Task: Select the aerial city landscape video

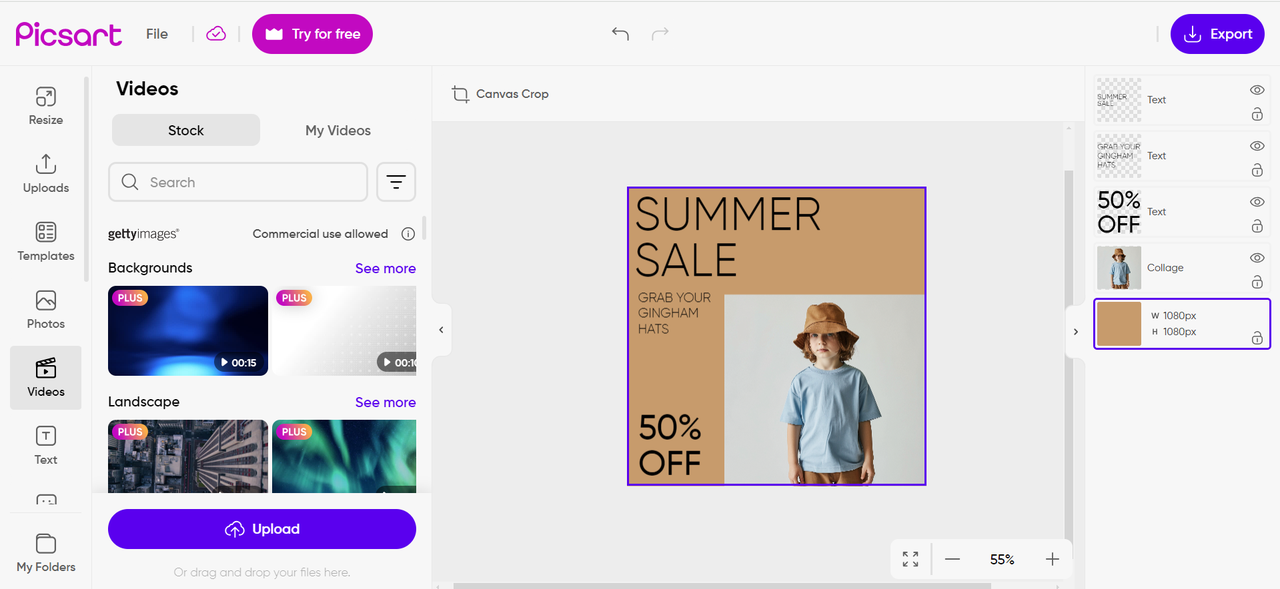Action: (x=188, y=456)
